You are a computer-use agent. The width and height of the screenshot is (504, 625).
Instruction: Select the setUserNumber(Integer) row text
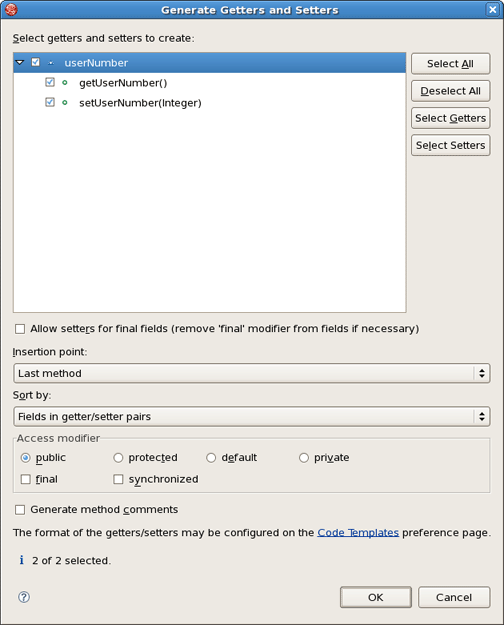(x=140, y=103)
